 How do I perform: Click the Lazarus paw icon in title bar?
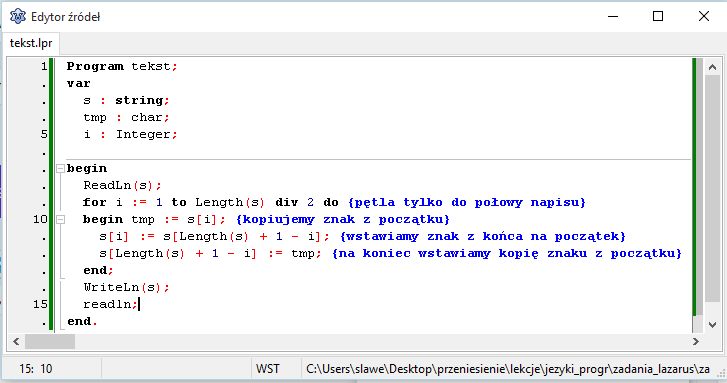(x=18, y=17)
